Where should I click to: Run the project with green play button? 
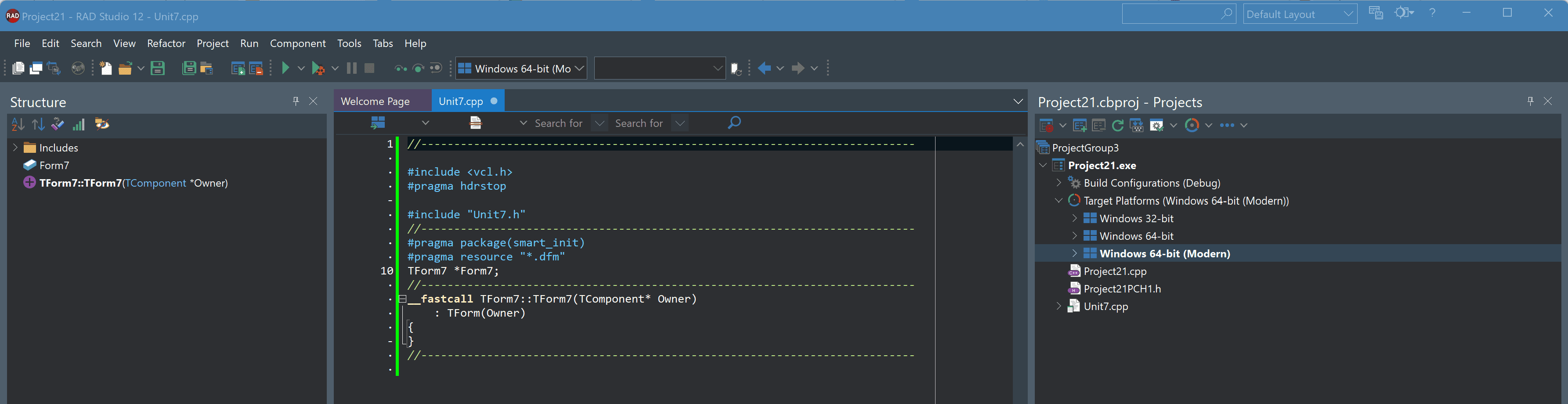click(285, 68)
